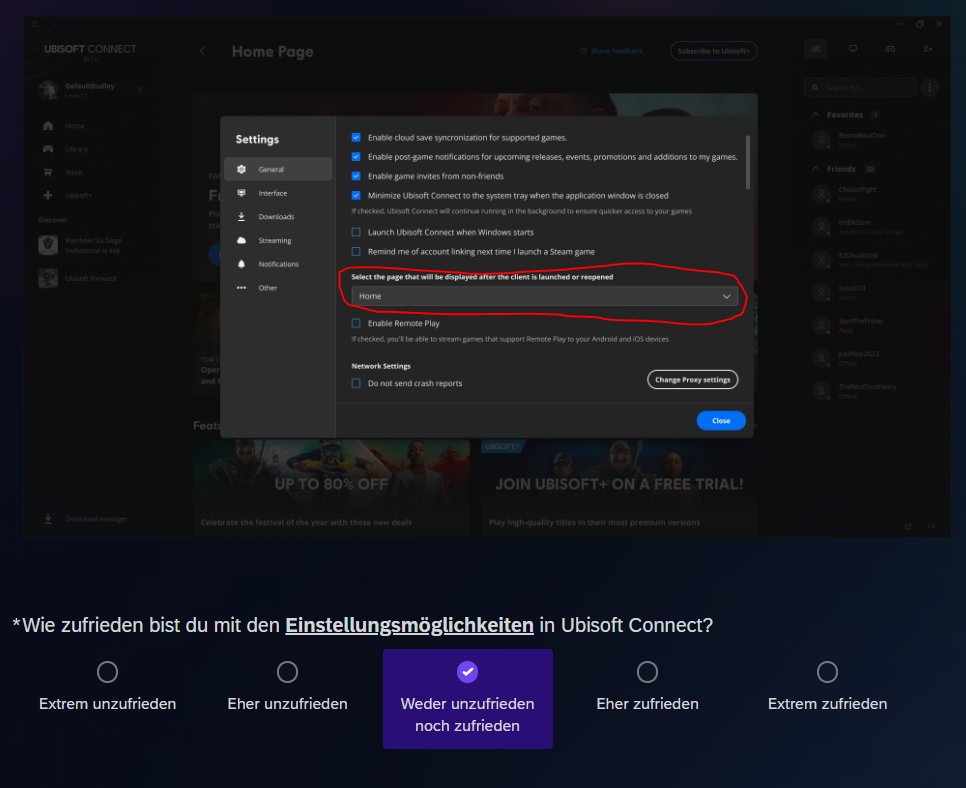The image size is (966, 788).
Task: Select the Eher unzufrieden radio option
Action: [x=287, y=672]
